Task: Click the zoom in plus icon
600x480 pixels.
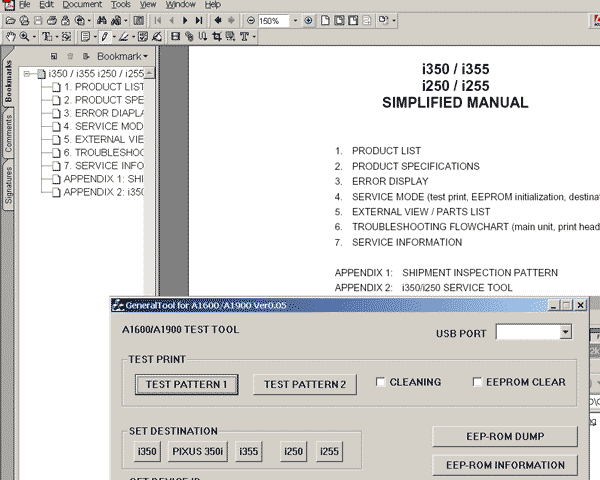Action: (308, 20)
